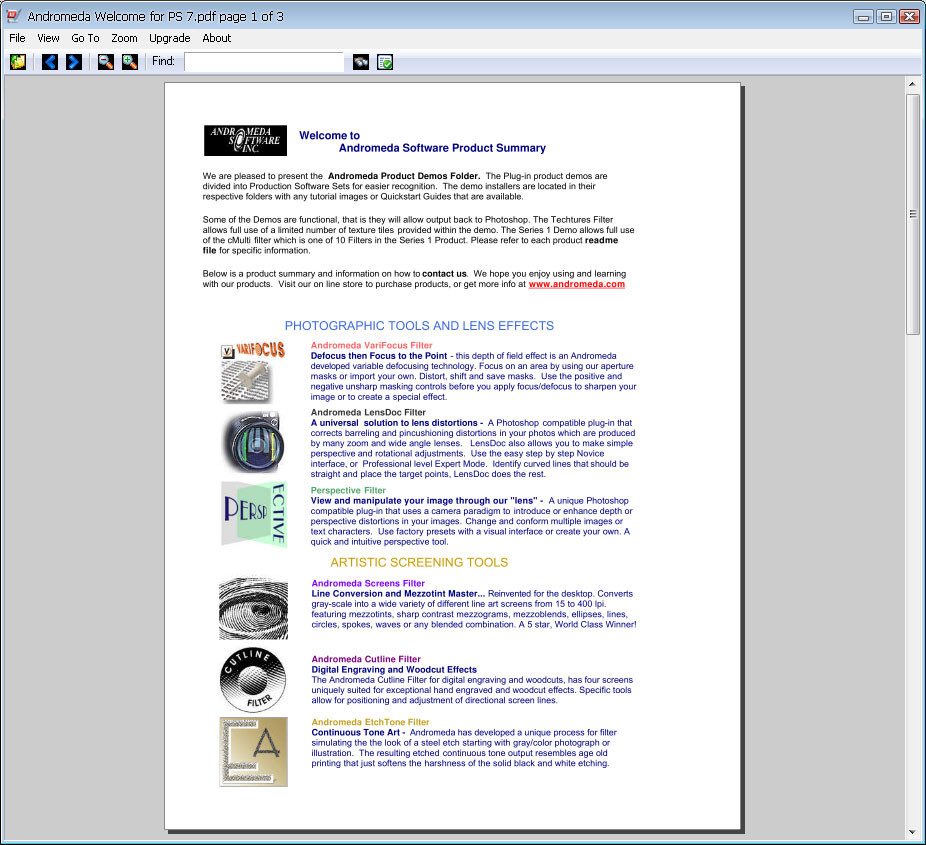Click the bold 'Defocus then Focus to the Point' text

tap(379, 356)
